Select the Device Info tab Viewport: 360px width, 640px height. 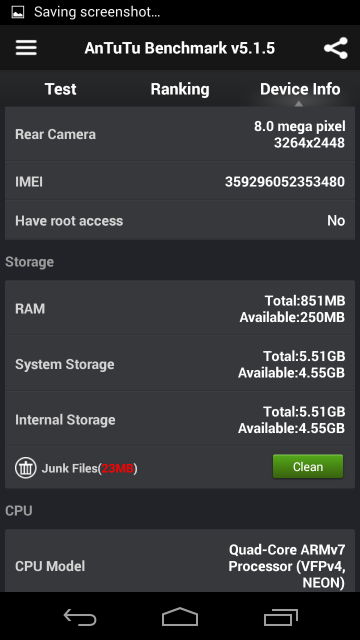[300, 89]
